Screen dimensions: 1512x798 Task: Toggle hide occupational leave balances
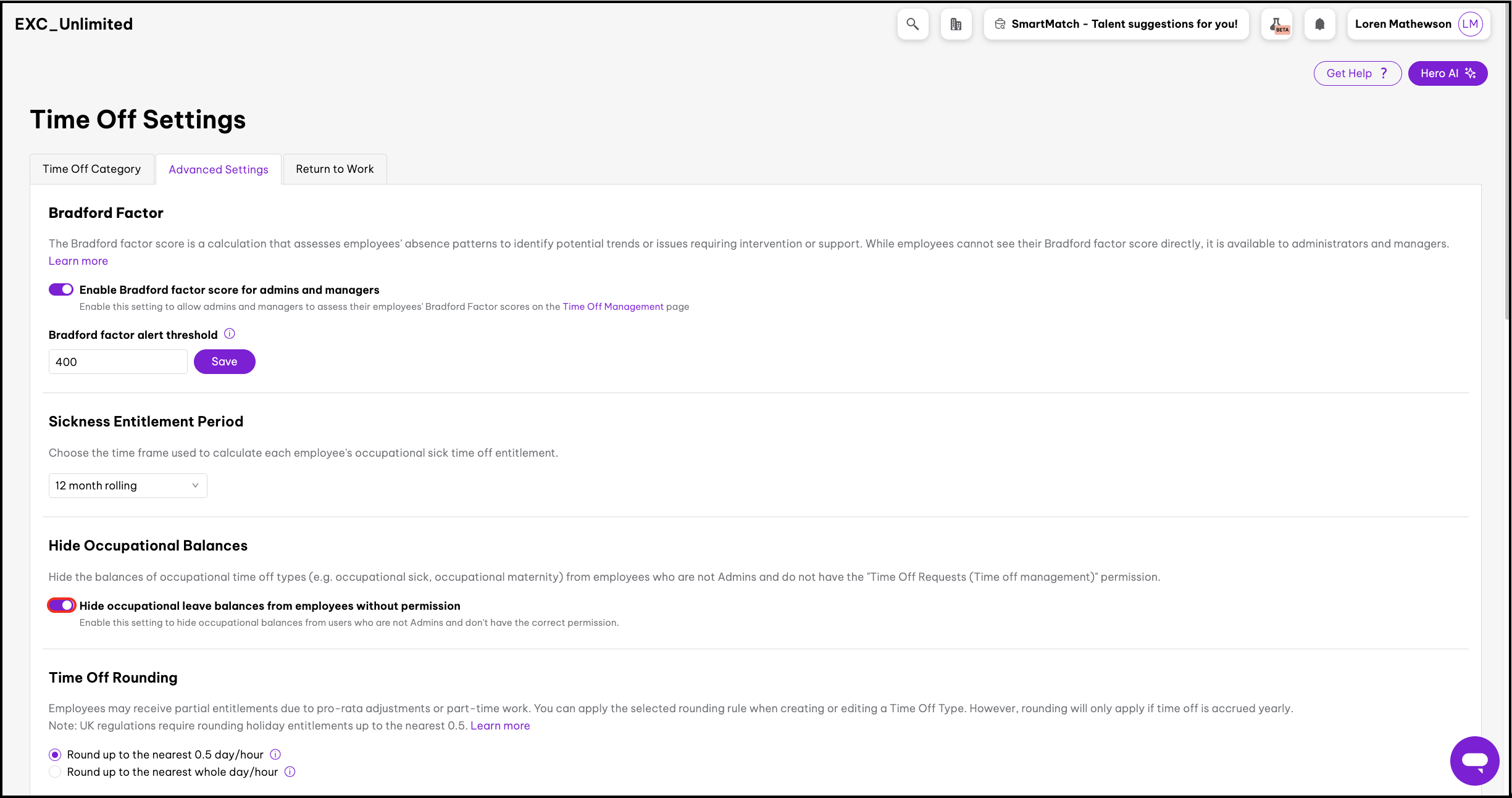click(61, 605)
